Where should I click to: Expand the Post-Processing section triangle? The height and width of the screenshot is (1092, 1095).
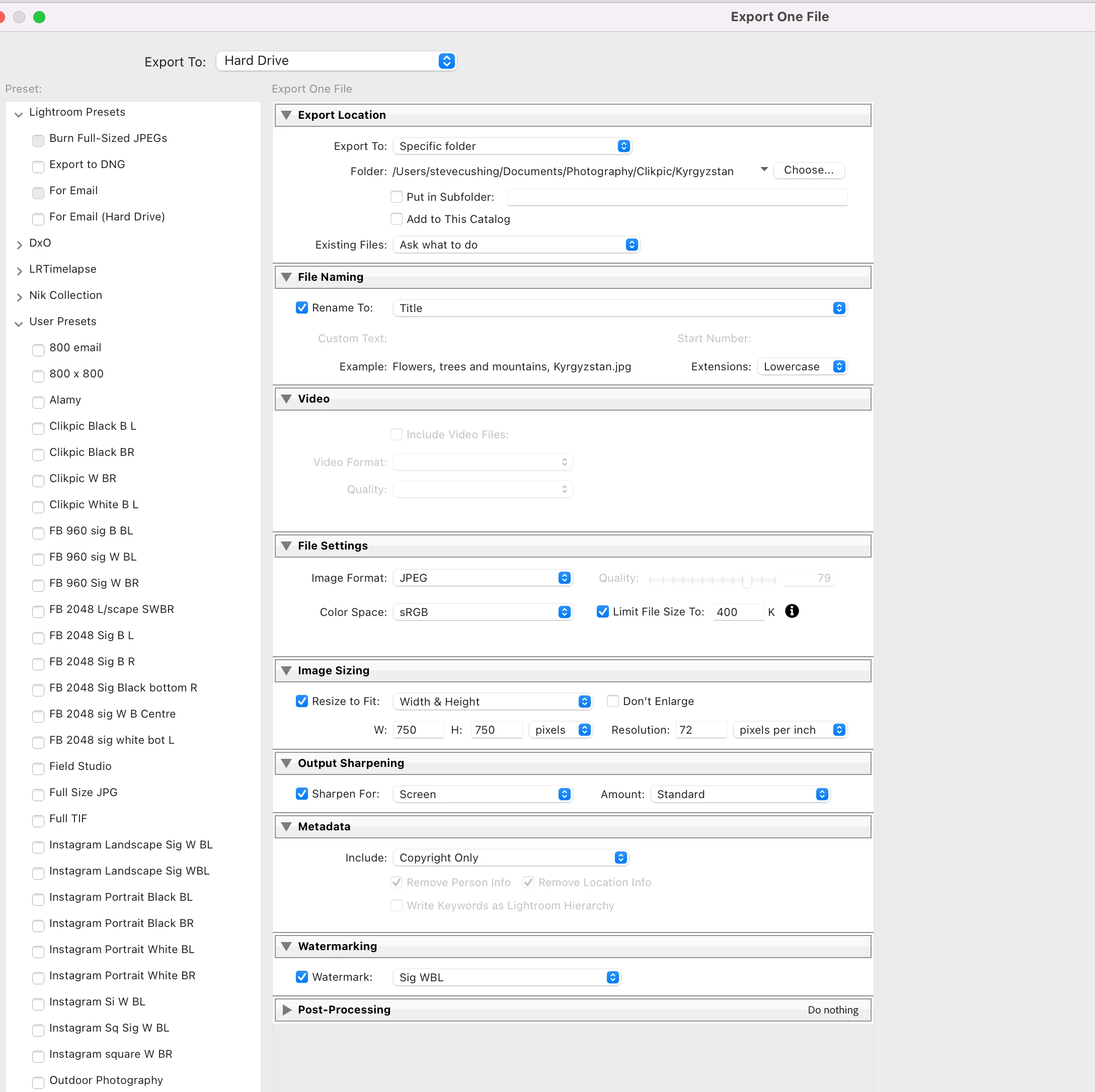coord(287,1010)
